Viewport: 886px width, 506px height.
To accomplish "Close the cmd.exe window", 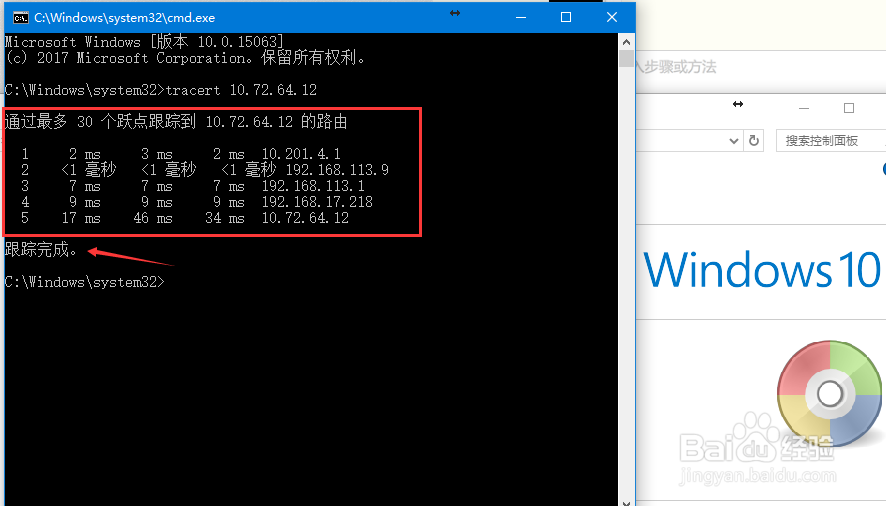I will 611,18.
